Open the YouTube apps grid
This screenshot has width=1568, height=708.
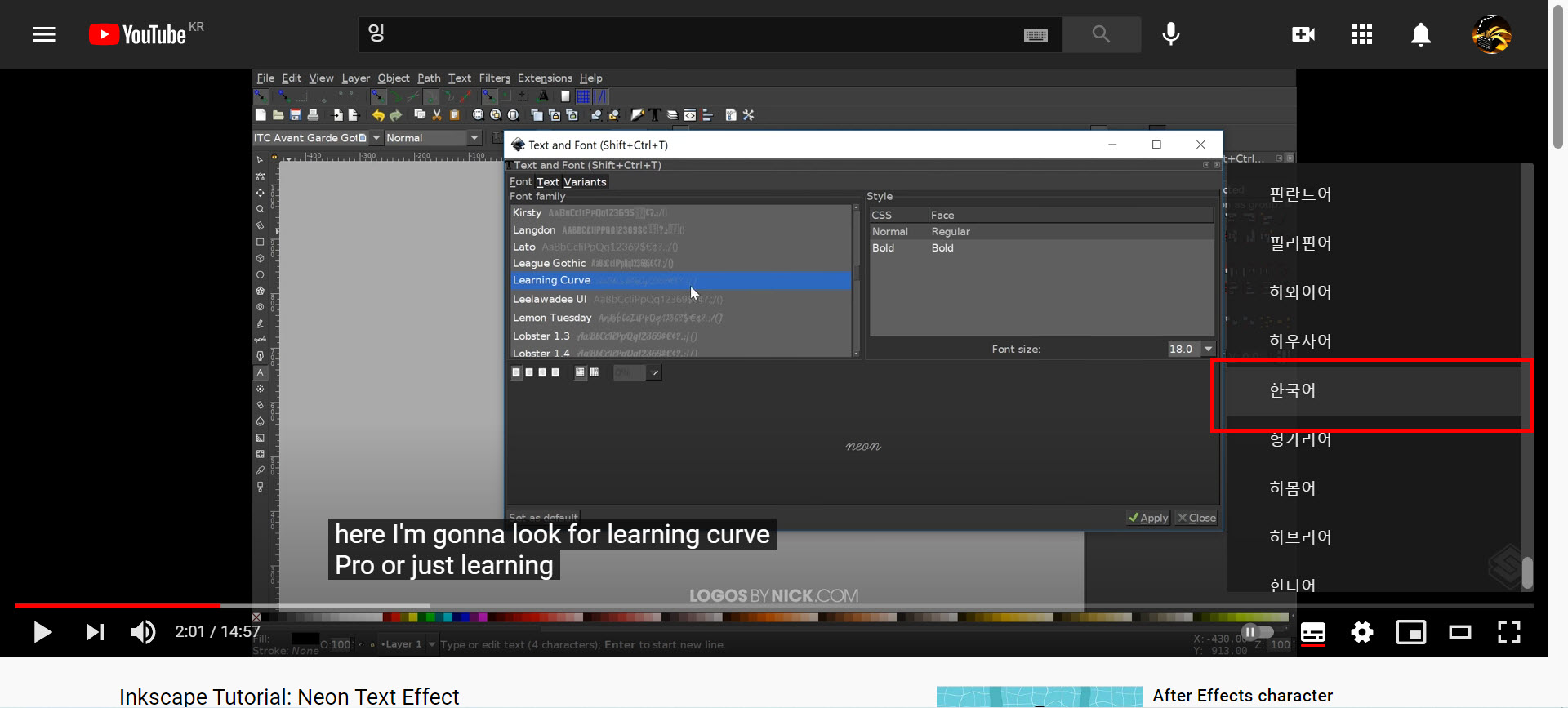click(x=1361, y=34)
